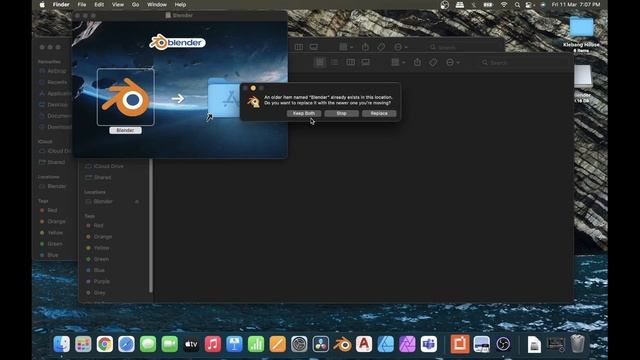Open Numbers from the dock

pyautogui.click(x=256, y=344)
